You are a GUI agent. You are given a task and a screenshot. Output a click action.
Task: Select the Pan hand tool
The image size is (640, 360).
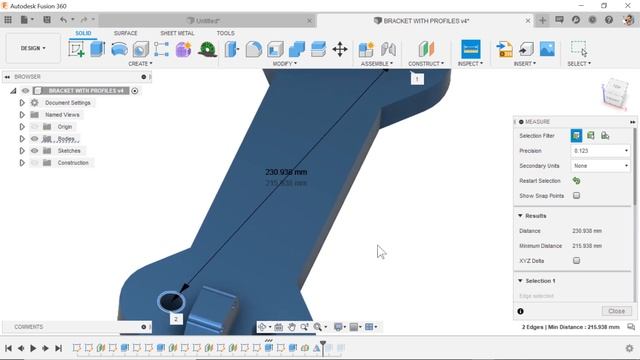click(x=291, y=327)
